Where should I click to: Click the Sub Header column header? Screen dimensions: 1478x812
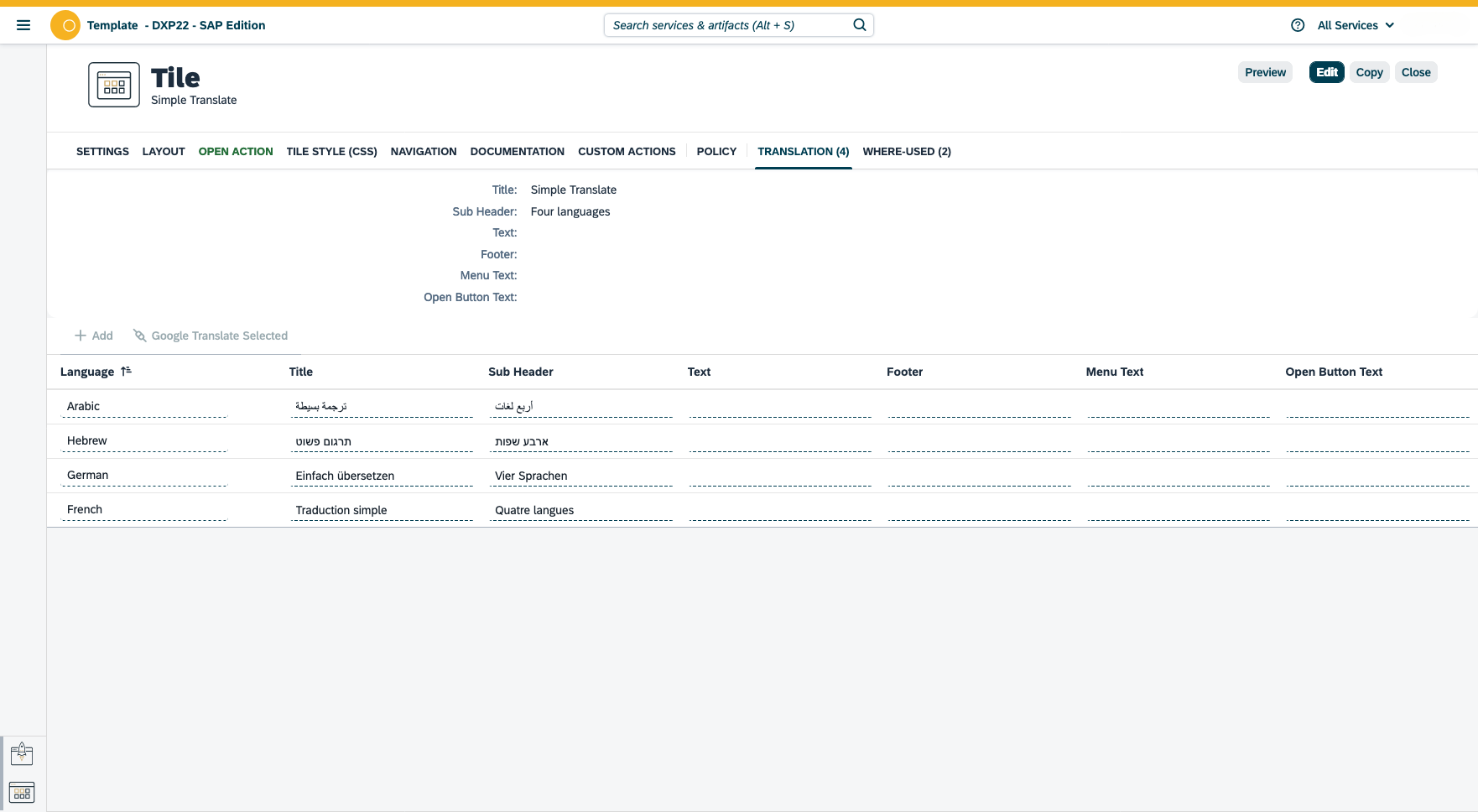point(521,372)
